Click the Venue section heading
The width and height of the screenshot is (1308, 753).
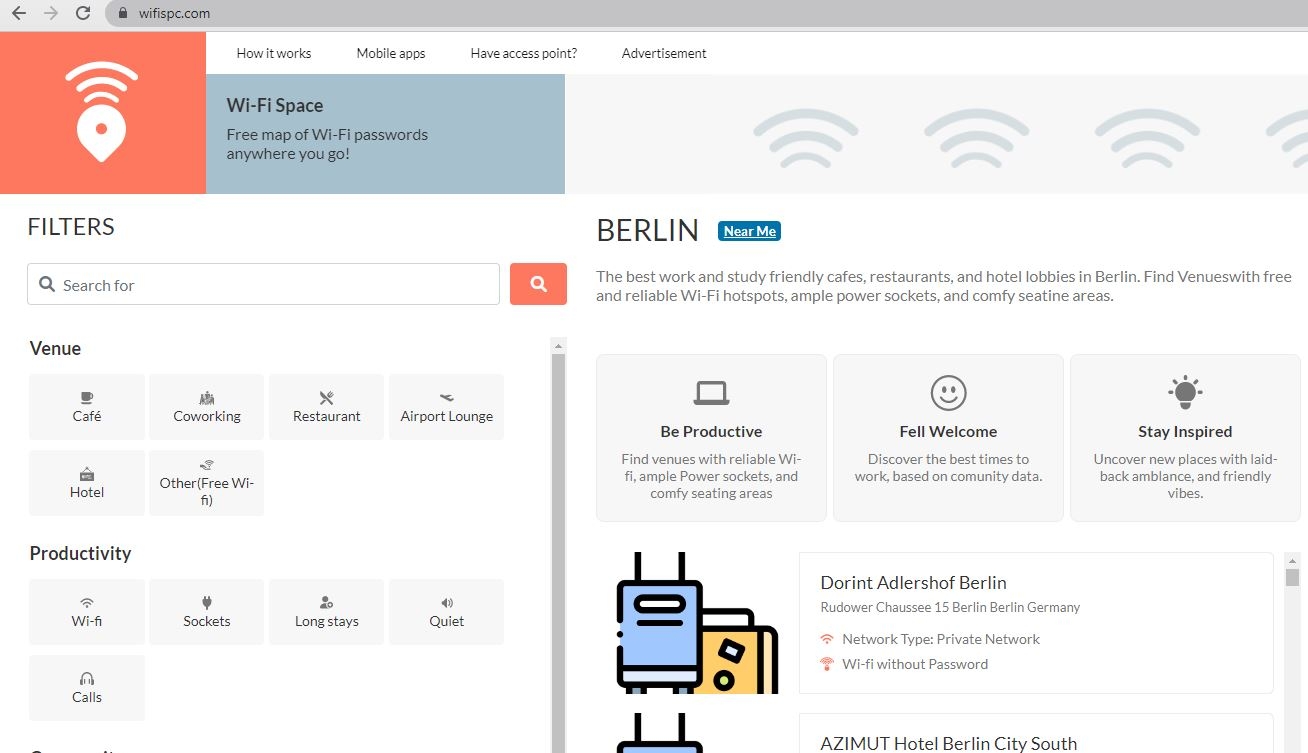(55, 349)
